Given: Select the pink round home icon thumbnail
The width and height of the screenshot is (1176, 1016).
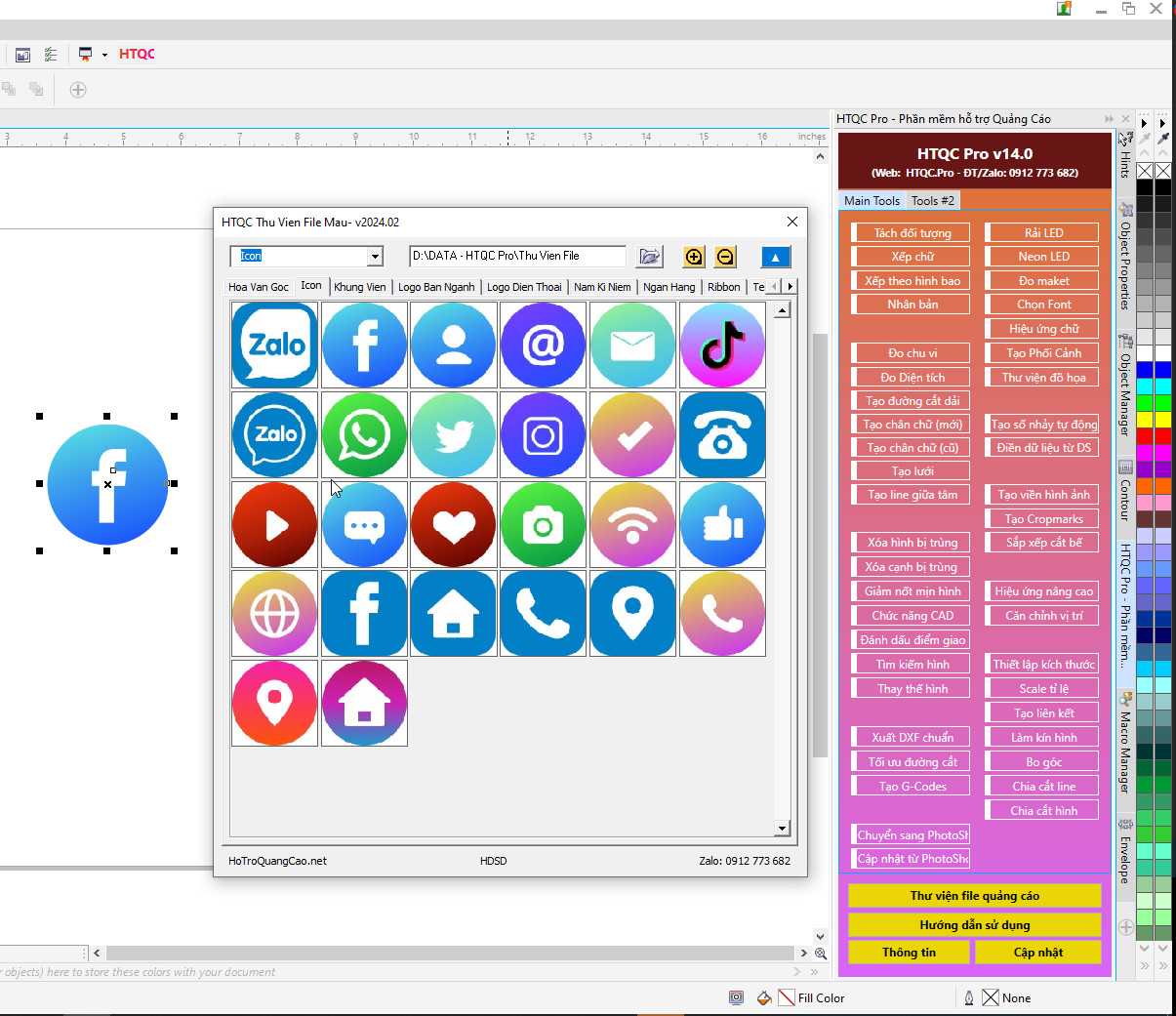Looking at the screenshot, I should click(364, 703).
